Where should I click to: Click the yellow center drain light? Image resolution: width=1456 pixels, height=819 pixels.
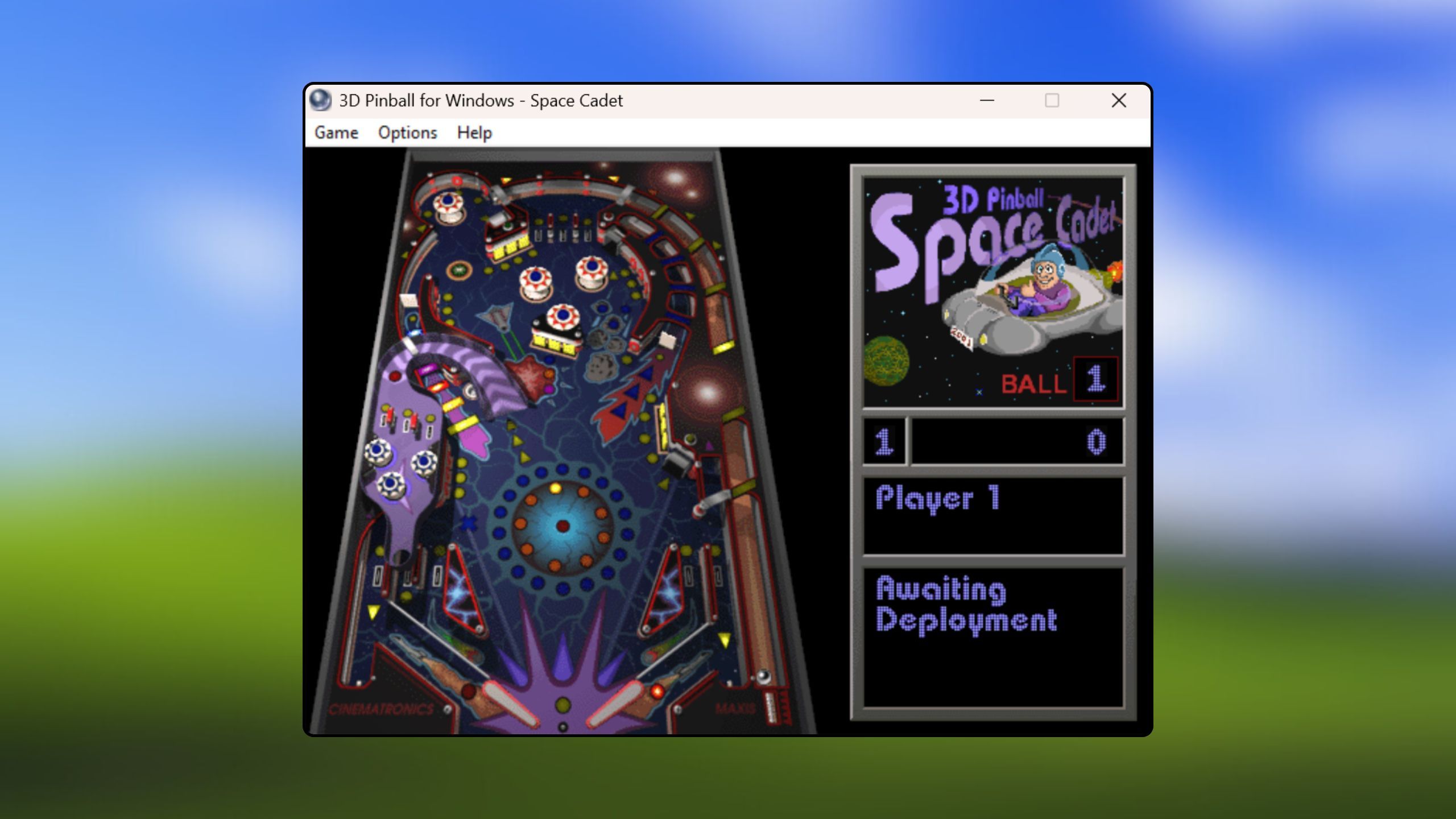(562, 705)
